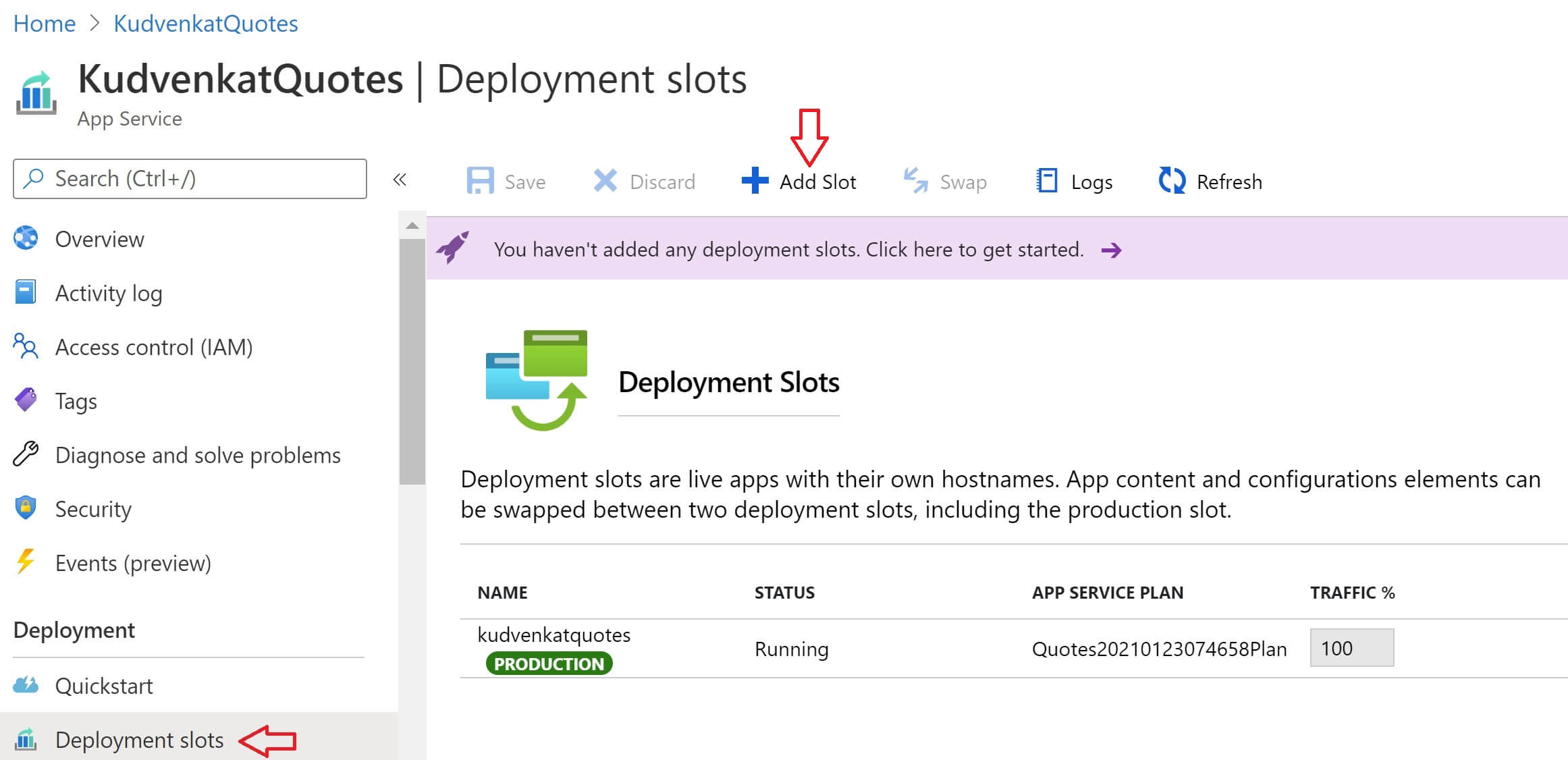Click the Home breadcrumb link

[x=45, y=24]
